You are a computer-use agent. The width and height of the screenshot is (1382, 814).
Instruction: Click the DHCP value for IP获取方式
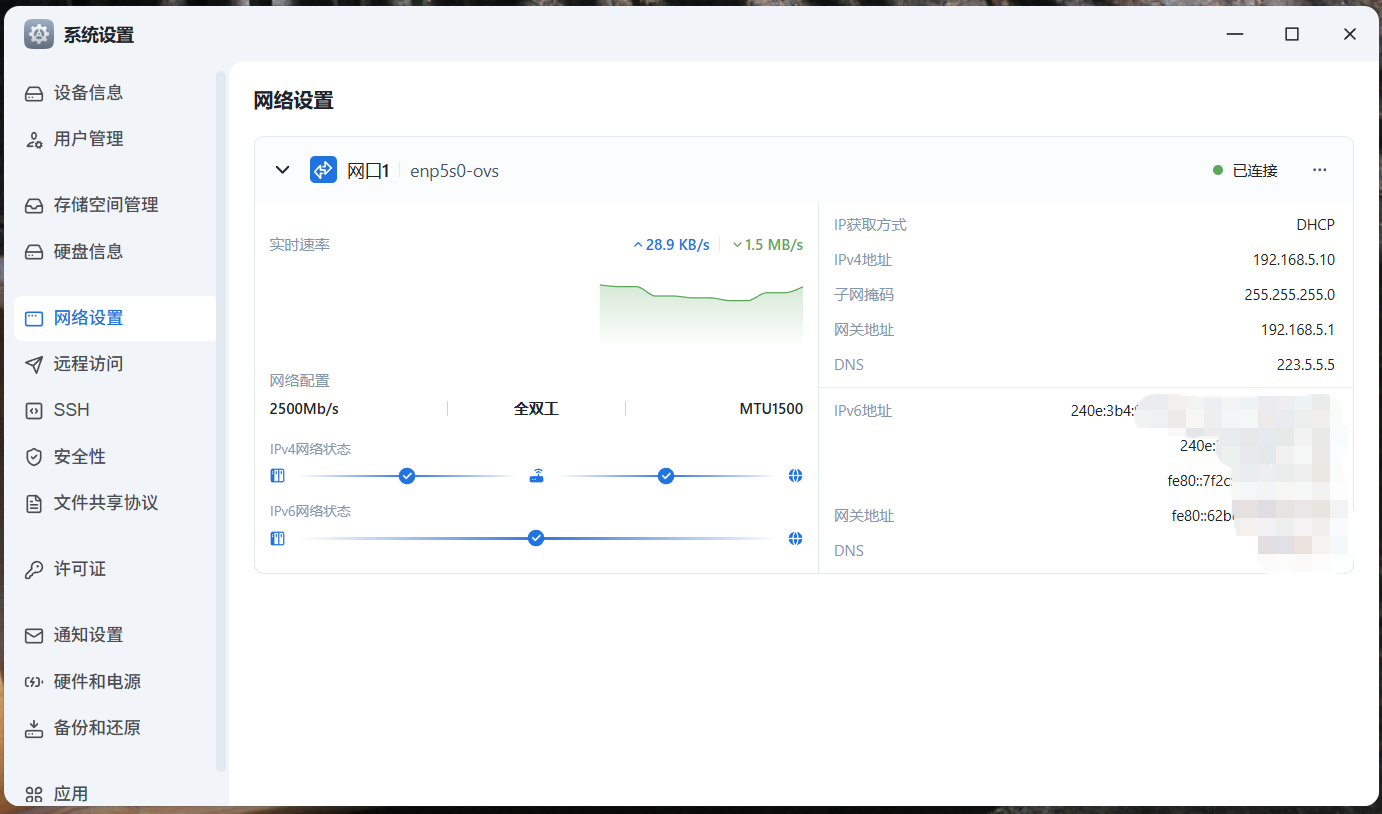coord(1316,225)
